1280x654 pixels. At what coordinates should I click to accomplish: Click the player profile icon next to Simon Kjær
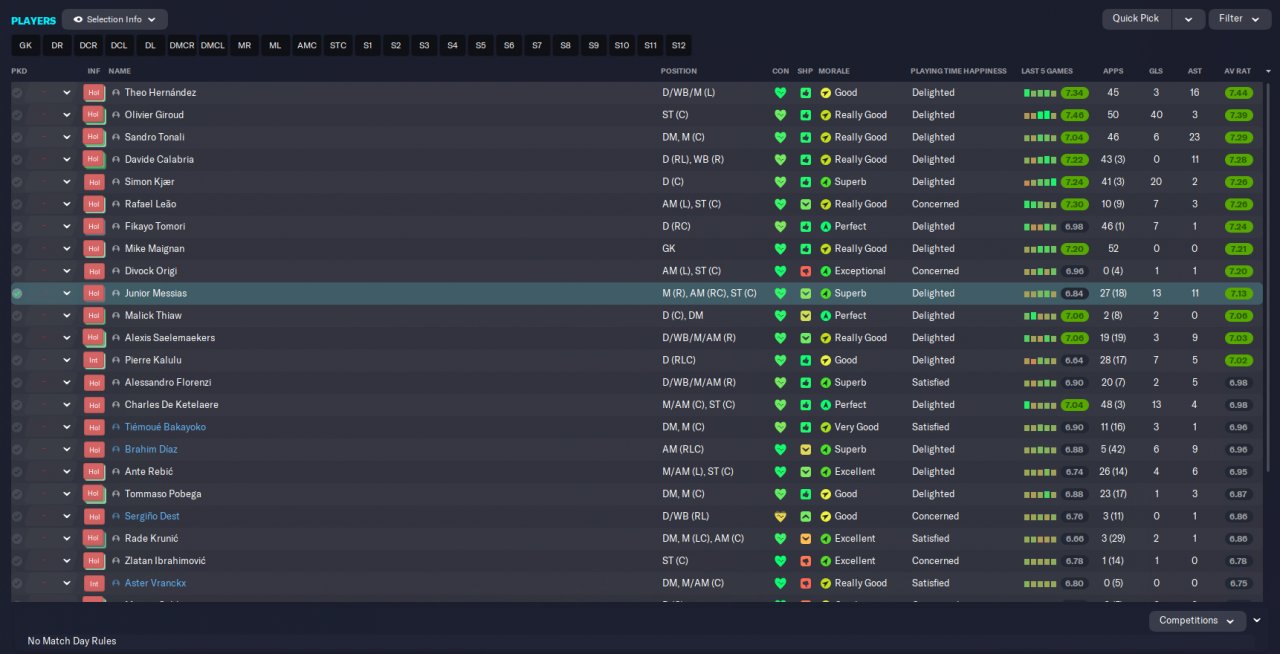click(116, 182)
